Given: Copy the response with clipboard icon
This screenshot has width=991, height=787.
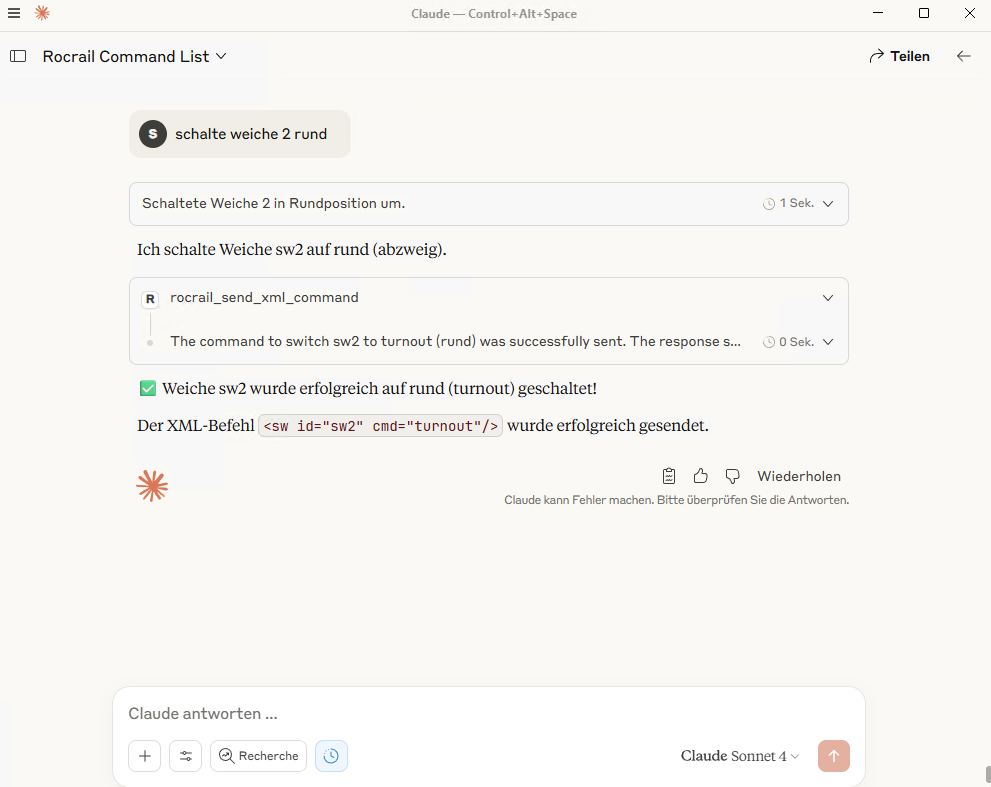Looking at the screenshot, I should 669,476.
